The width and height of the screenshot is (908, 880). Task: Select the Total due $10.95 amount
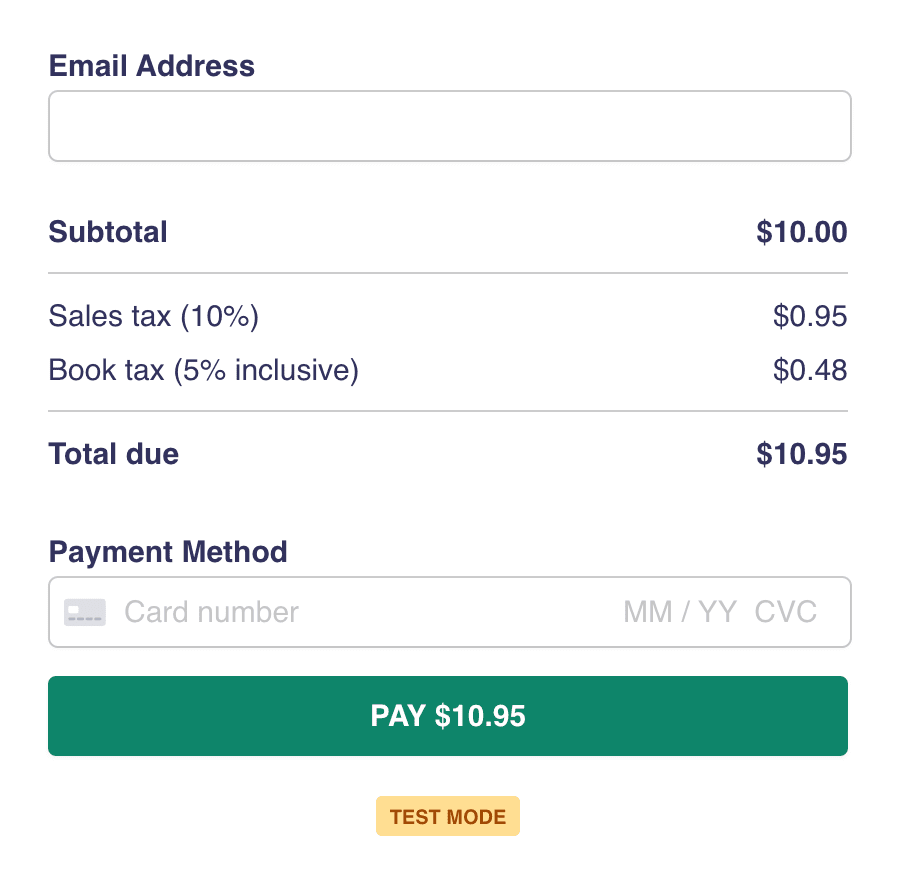[x=801, y=454]
